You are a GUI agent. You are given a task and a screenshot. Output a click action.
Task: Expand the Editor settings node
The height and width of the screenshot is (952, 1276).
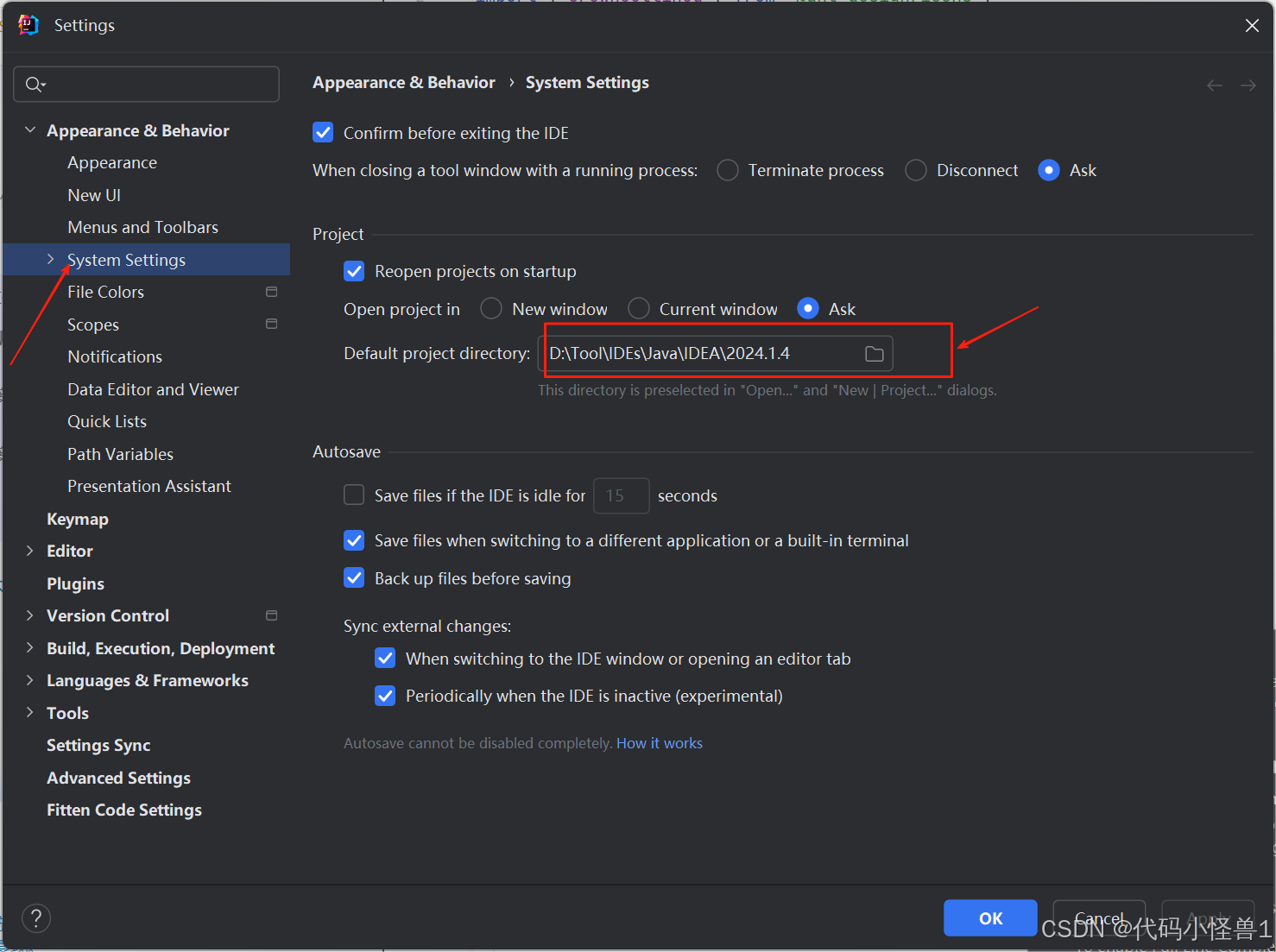(x=30, y=551)
